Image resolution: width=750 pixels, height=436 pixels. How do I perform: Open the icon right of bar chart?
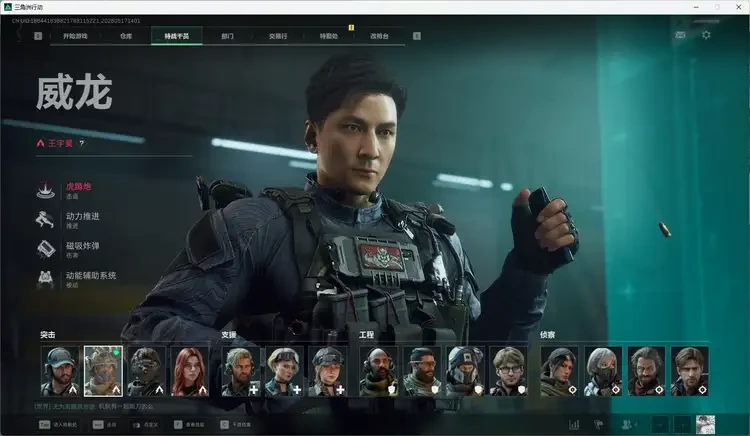(x=598, y=424)
